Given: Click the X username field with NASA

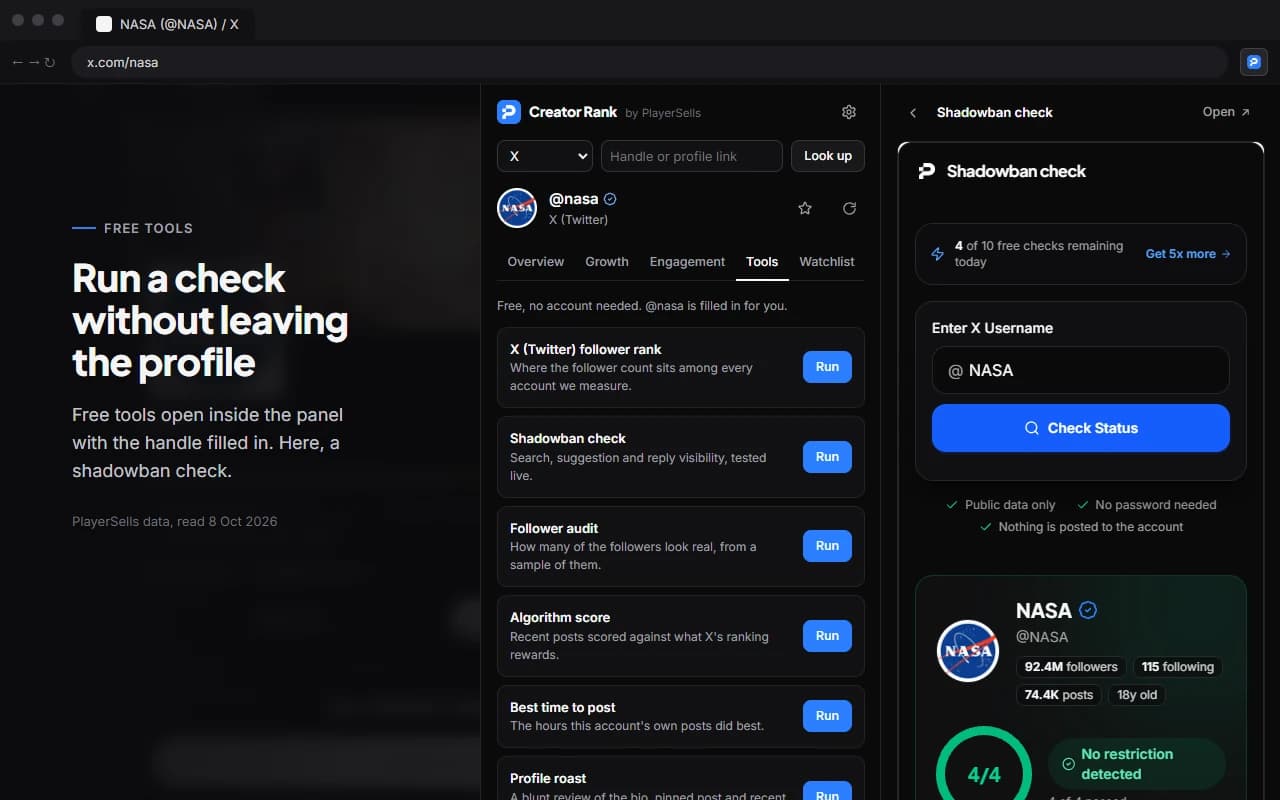Looking at the screenshot, I should coord(1080,370).
